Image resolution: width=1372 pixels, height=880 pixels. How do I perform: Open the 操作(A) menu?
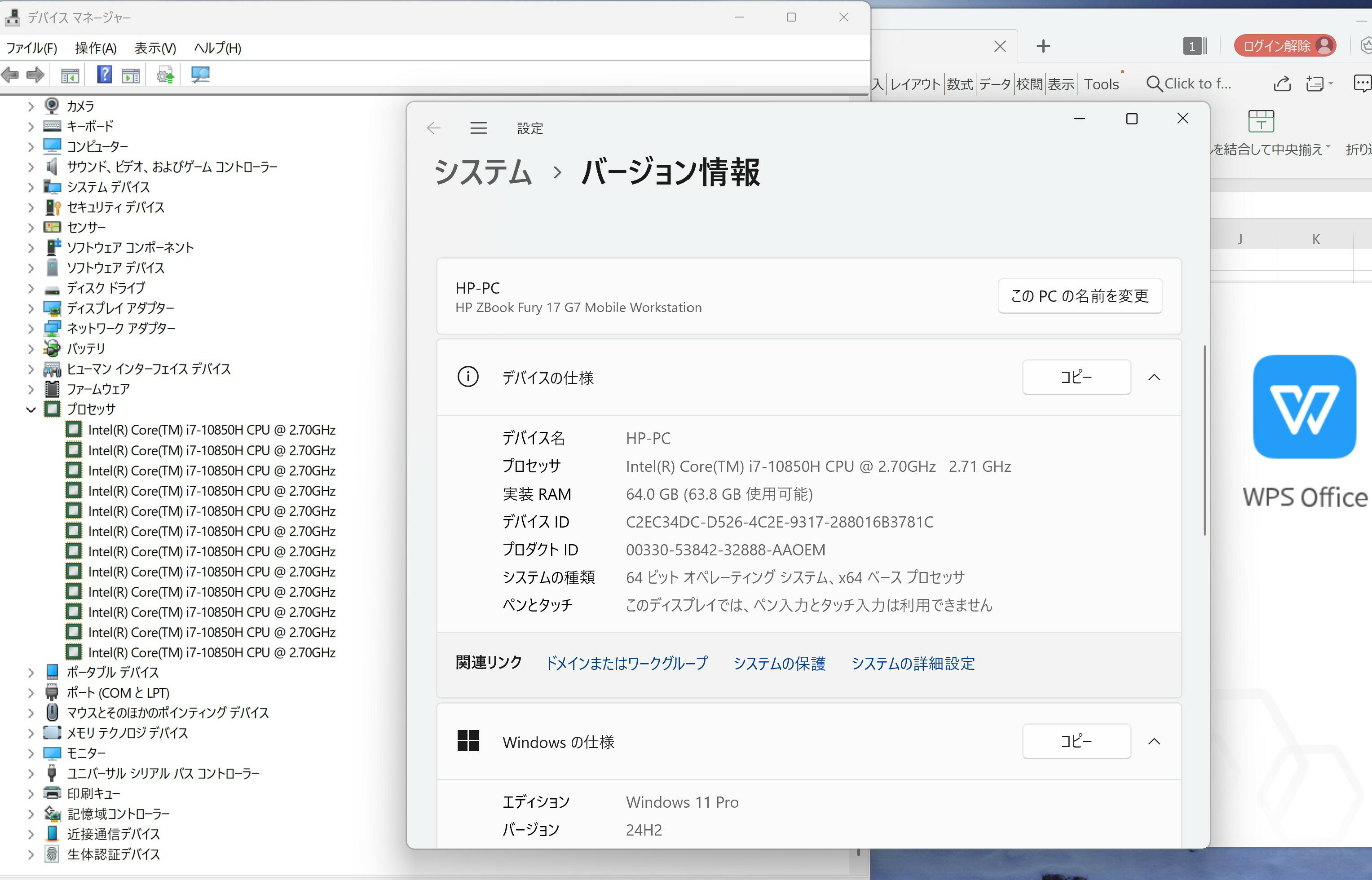(x=95, y=48)
